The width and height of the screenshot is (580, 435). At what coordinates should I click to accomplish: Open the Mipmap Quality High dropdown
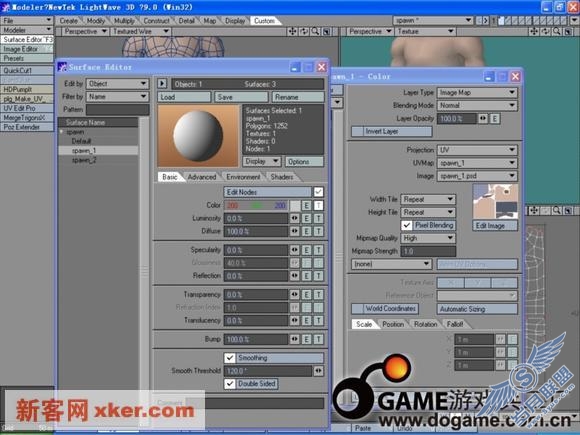(428, 238)
